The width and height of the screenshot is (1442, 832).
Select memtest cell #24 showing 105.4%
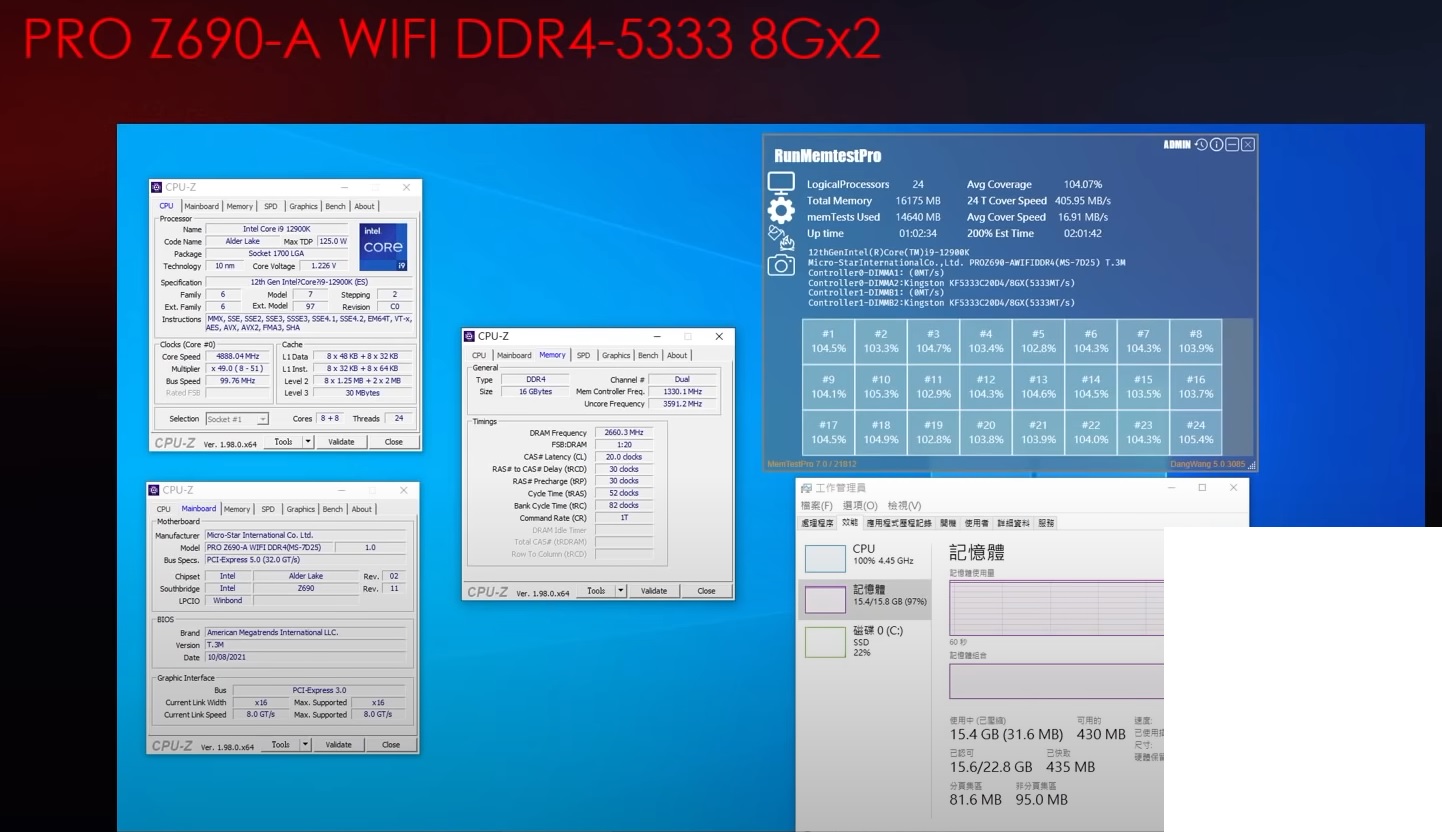point(1196,432)
